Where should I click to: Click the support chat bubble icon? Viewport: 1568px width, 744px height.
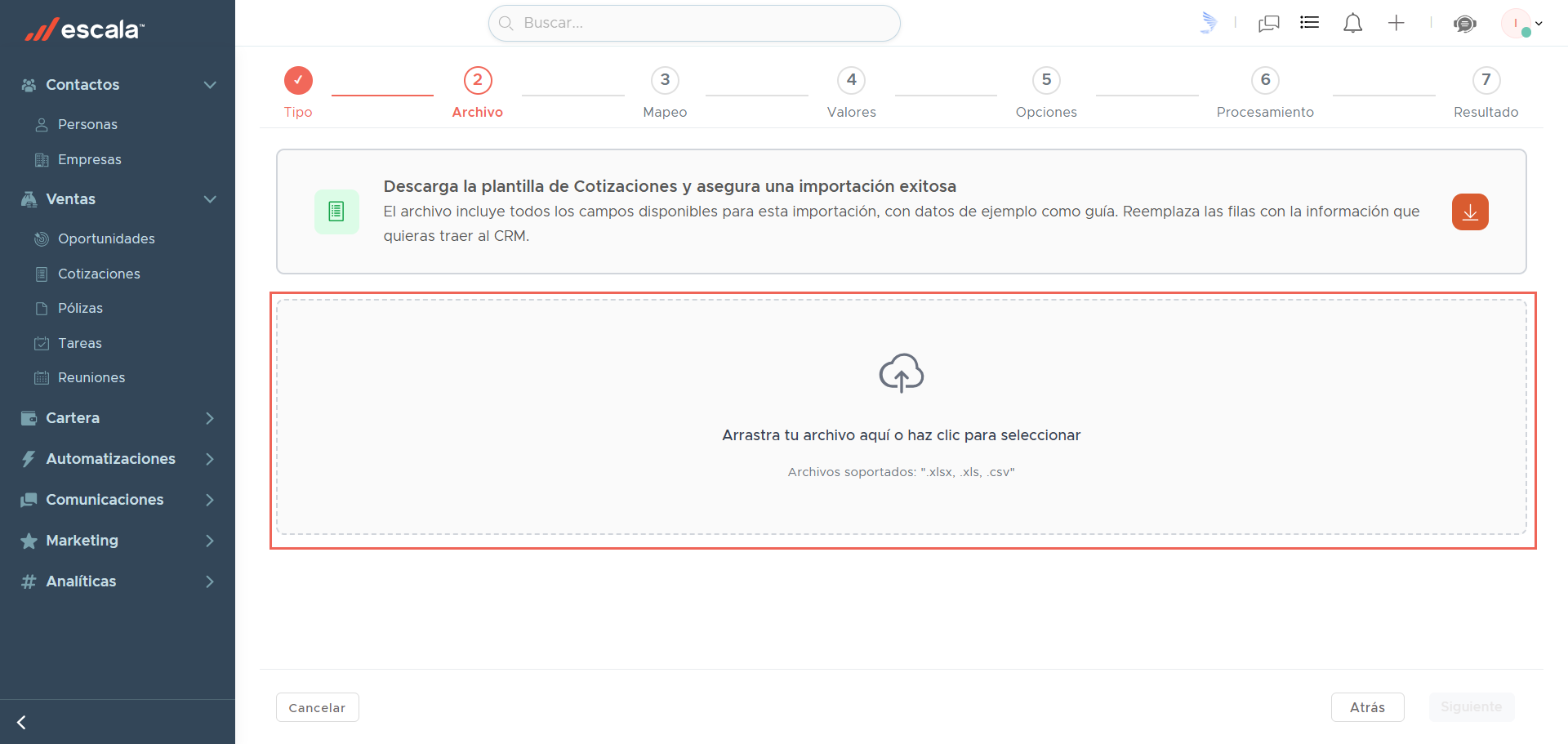[x=1465, y=23]
